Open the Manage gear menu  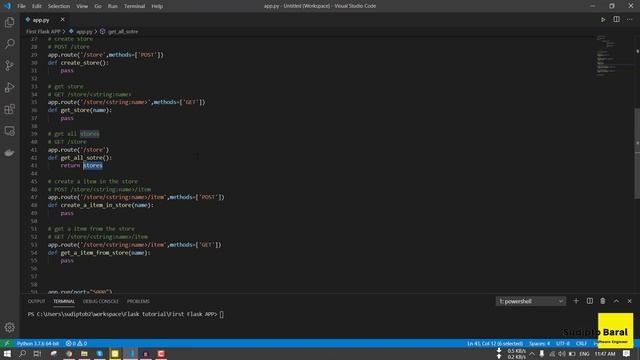tap(9, 327)
